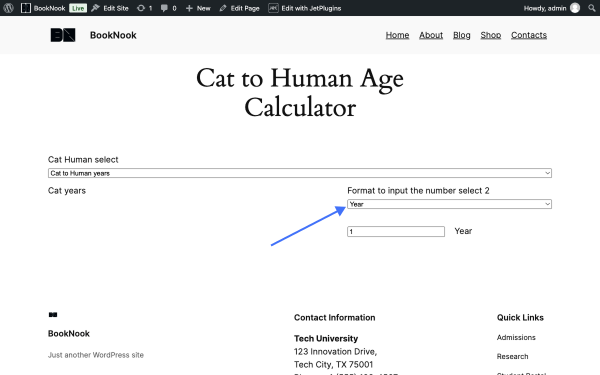Focus the Year number input field
This screenshot has width=600, height=375.
(396, 232)
